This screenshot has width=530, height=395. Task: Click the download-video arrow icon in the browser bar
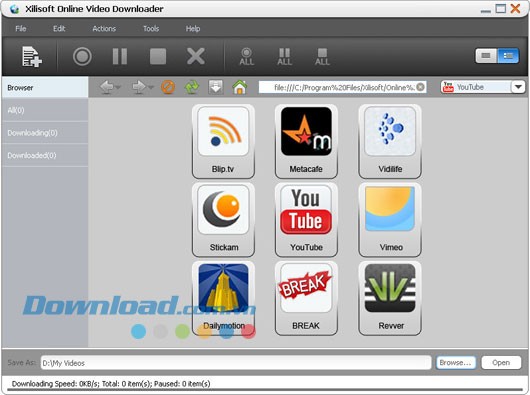pyautogui.click(x=216, y=87)
